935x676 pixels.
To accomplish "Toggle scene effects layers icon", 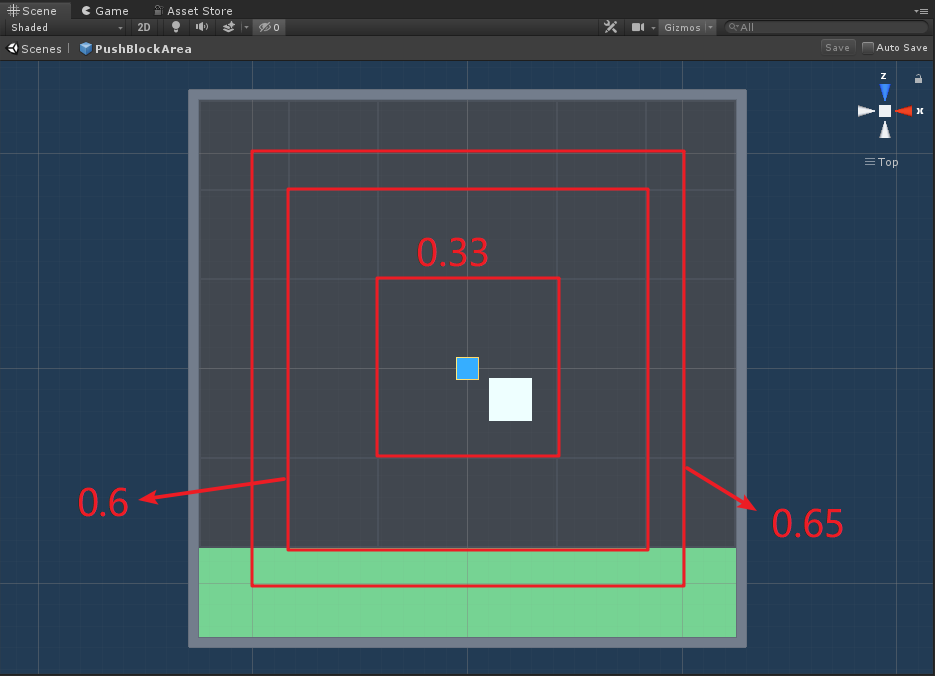I will (x=228, y=27).
